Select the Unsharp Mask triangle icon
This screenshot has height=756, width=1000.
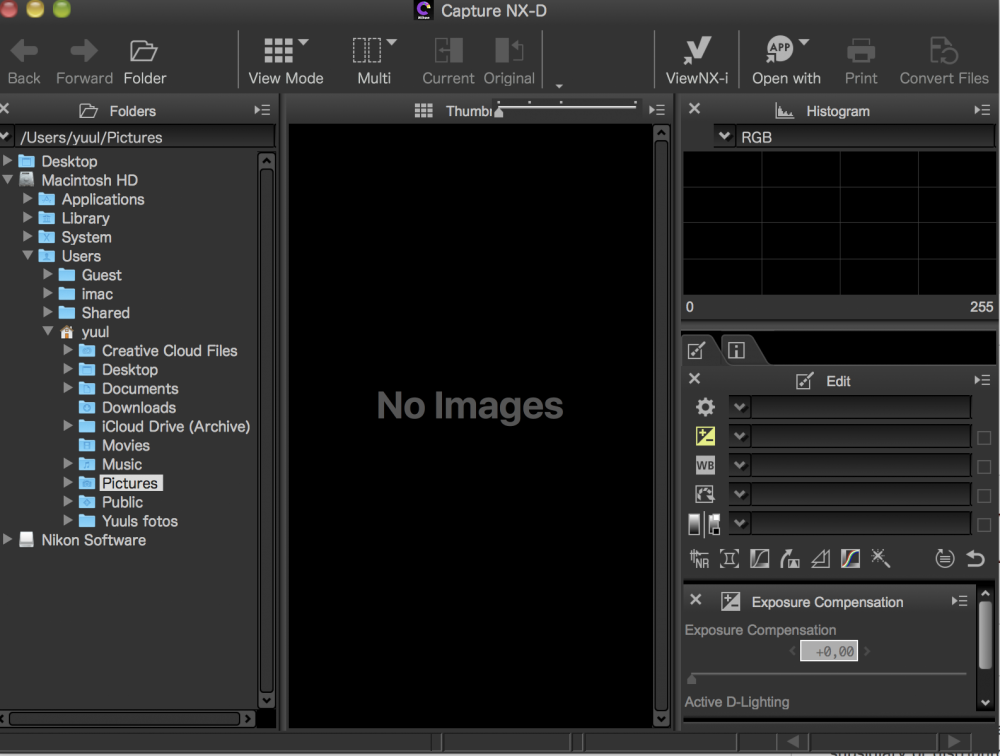(820, 559)
